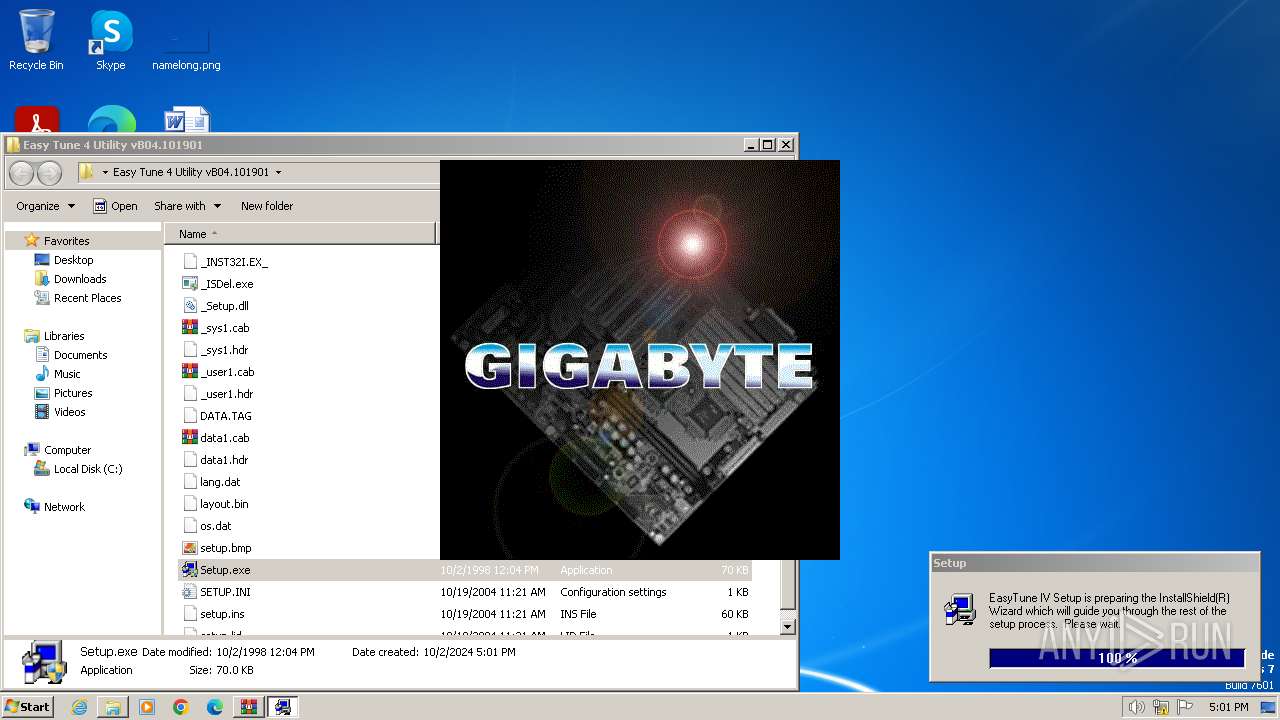Select the os.dat file name
Screen dimensions: 1280x720
coord(215,526)
